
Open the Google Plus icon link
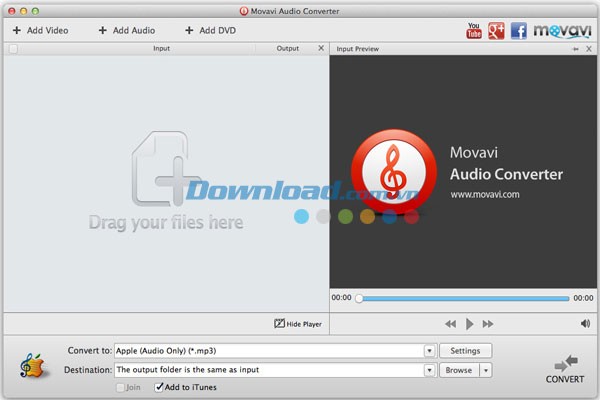[496, 31]
